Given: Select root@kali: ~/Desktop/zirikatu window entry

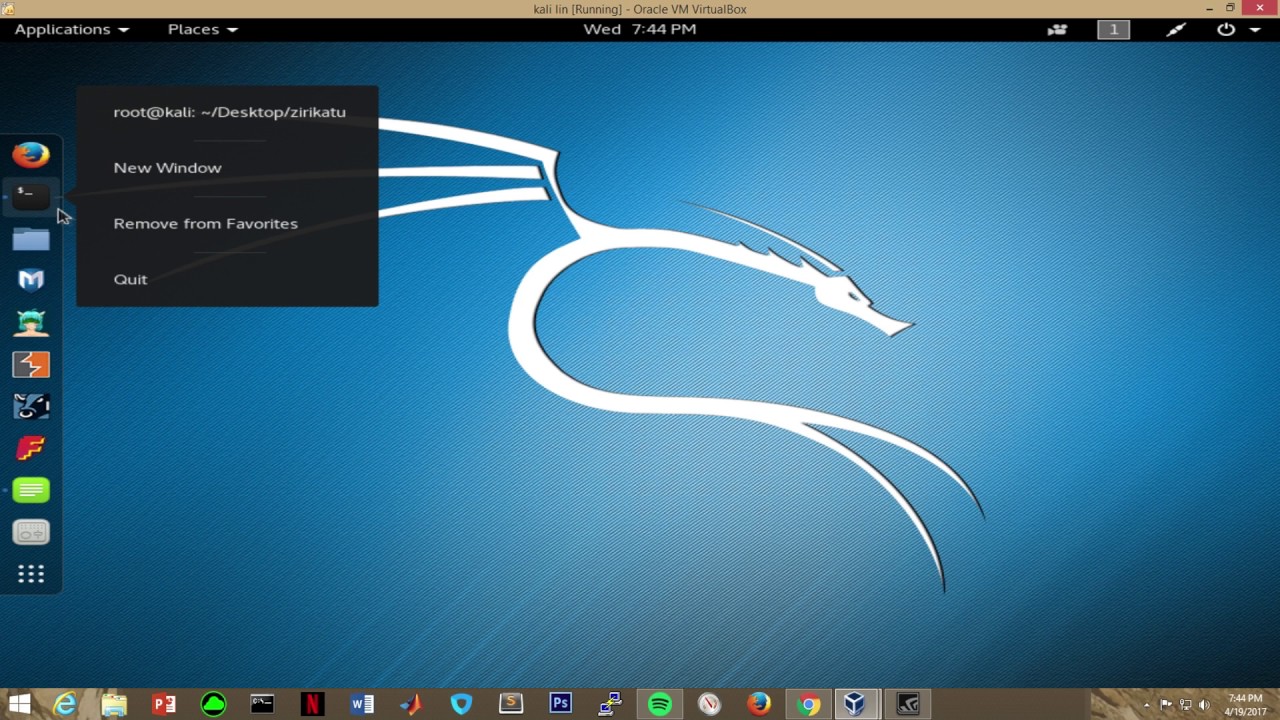Looking at the screenshot, I should pyautogui.click(x=229, y=112).
